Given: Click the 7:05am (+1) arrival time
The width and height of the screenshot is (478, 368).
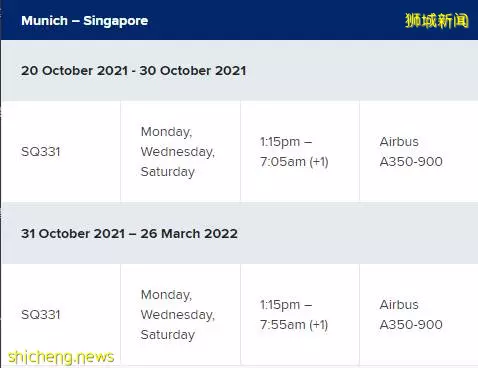Looking at the screenshot, I should click(294, 162).
